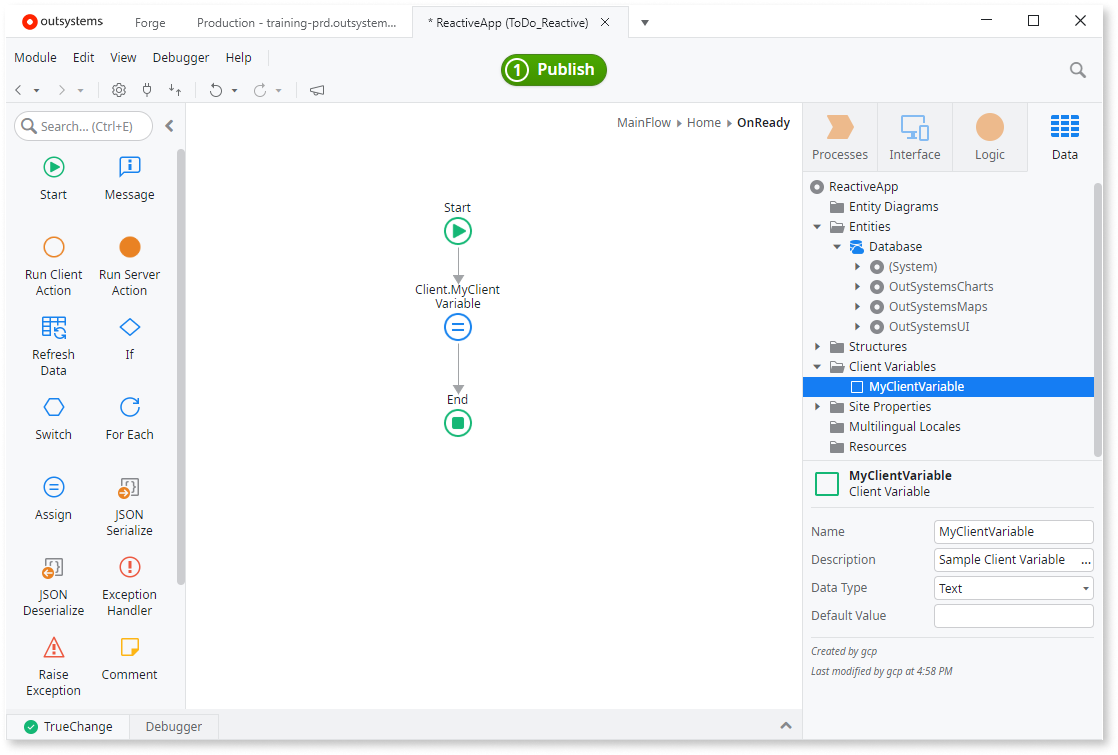The height and width of the screenshot is (755, 1118).
Task: Click the Default Value input field
Action: click(x=1013, y=615)
